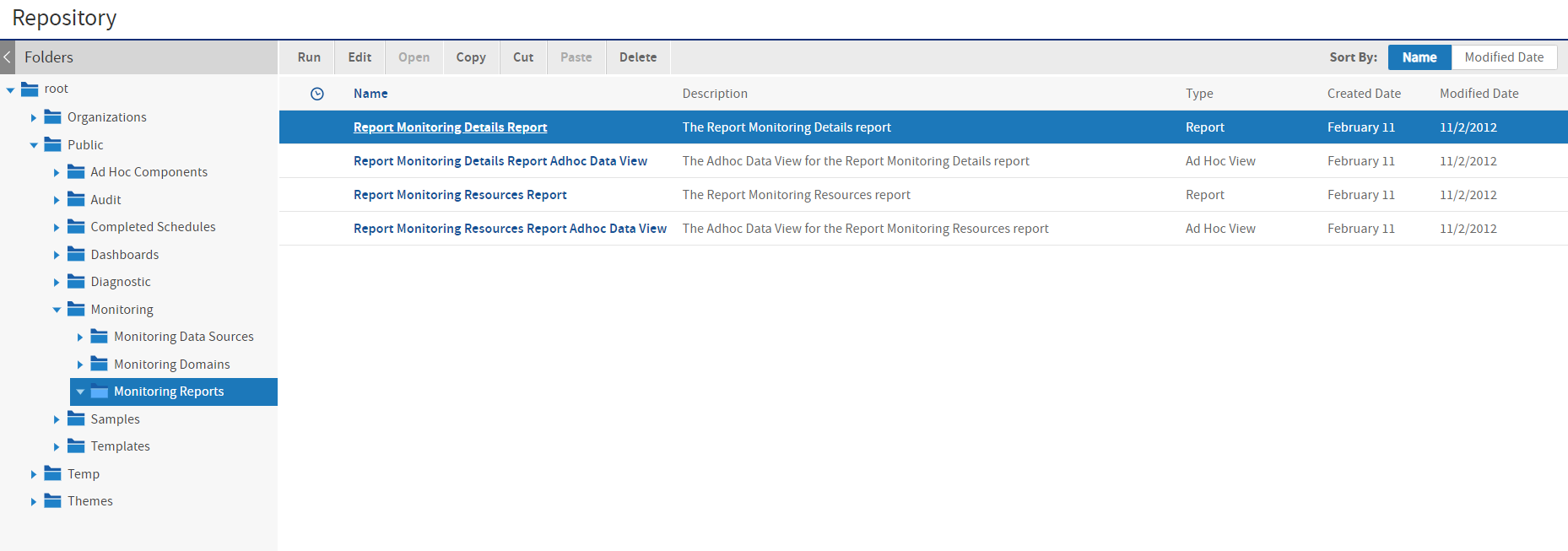Click the Dashboards folder icon

76,254
